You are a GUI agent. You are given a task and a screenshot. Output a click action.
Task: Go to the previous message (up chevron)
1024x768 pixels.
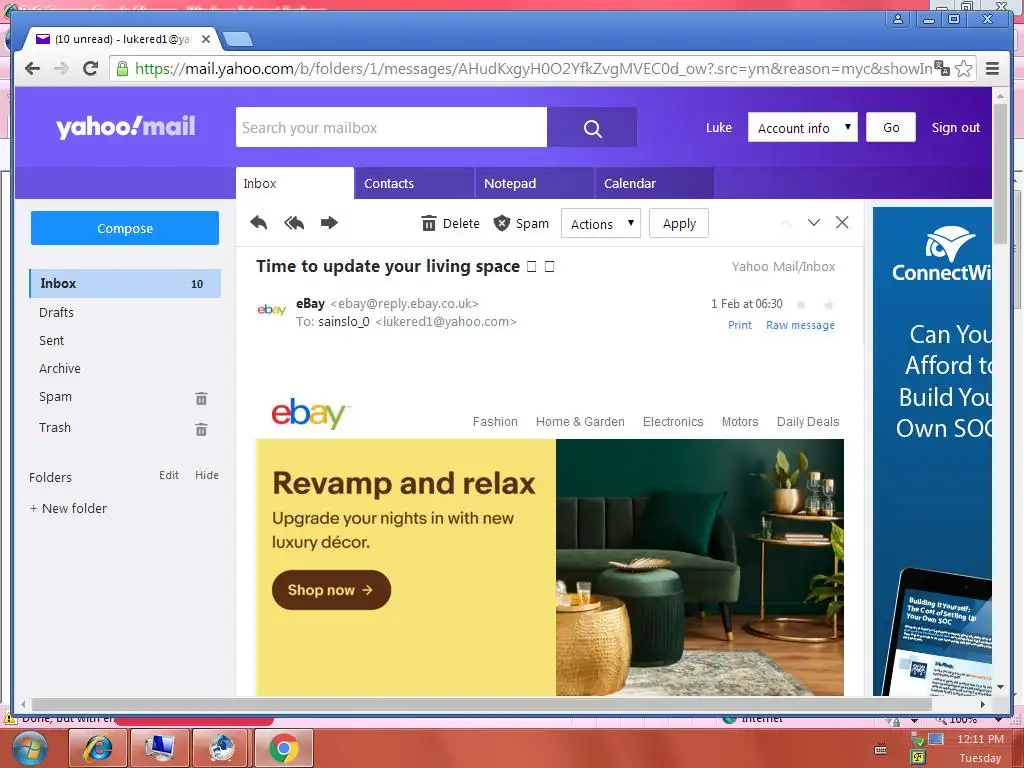tap(786, 223)
